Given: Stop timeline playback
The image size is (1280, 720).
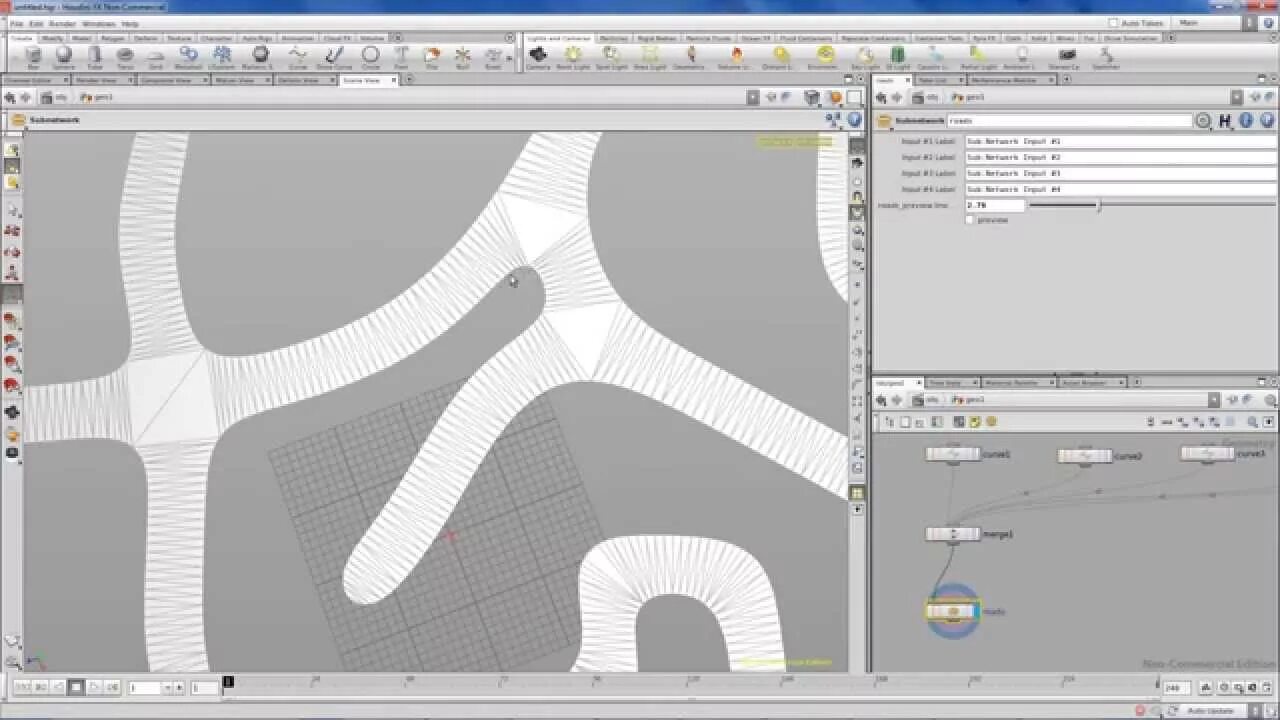Looking at the screenshot, I should [76, 687].
